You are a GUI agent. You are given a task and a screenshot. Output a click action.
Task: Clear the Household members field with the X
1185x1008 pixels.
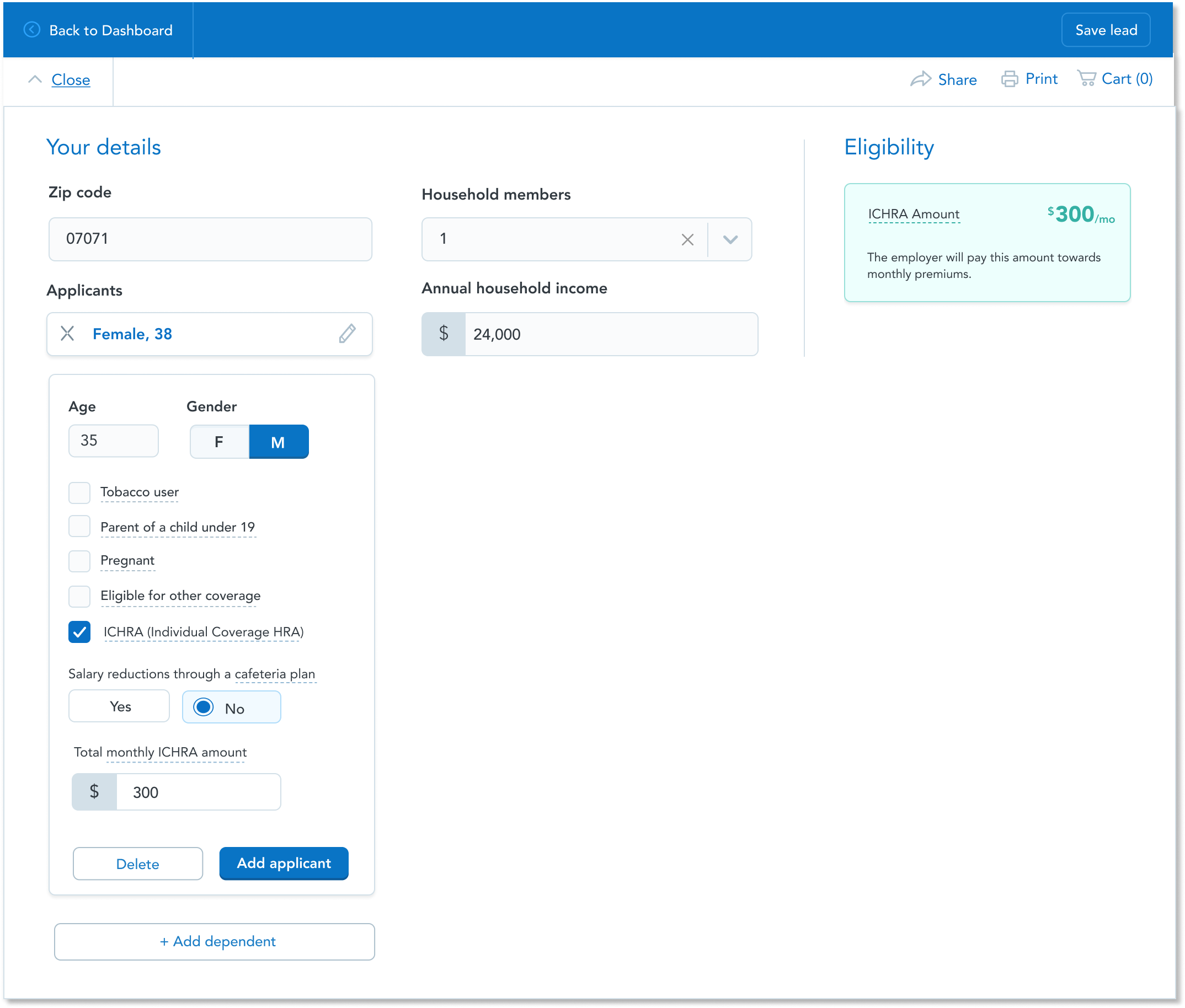click(687, 239)
